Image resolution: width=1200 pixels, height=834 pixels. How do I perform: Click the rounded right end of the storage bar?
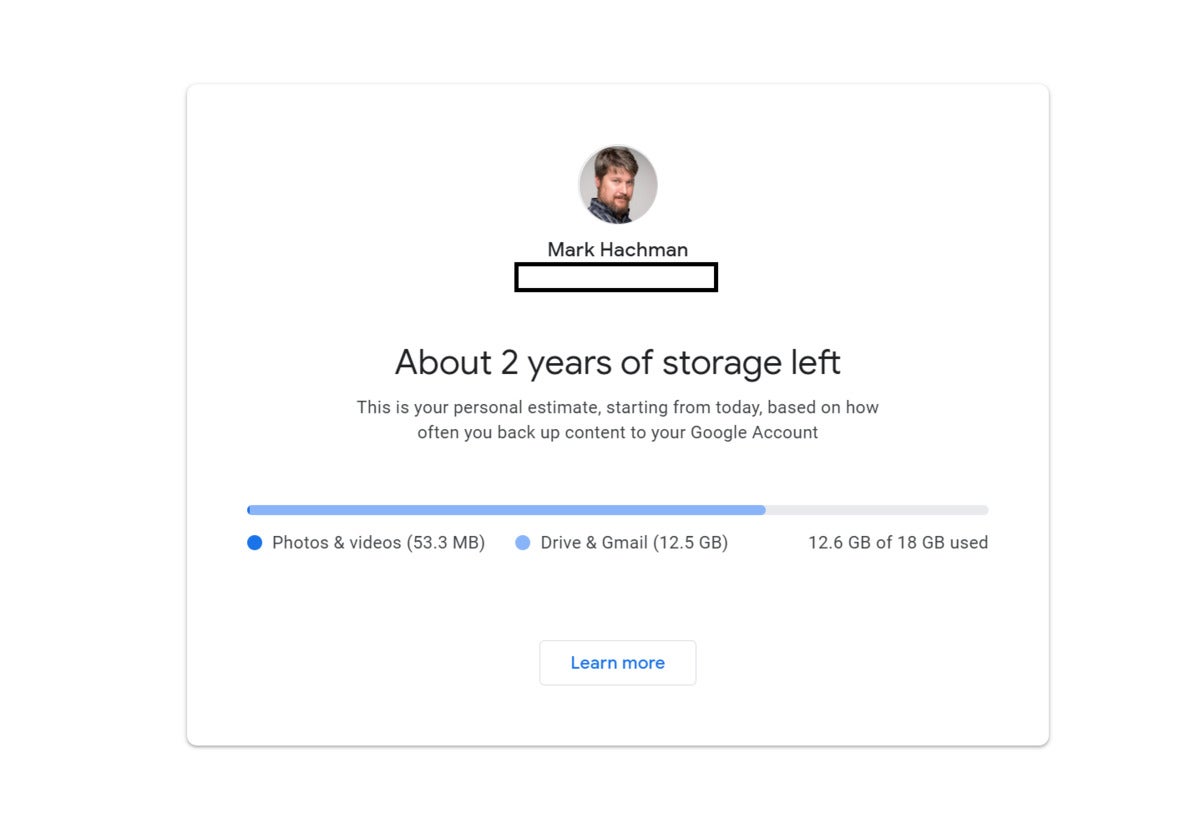(x=985, y=510)
